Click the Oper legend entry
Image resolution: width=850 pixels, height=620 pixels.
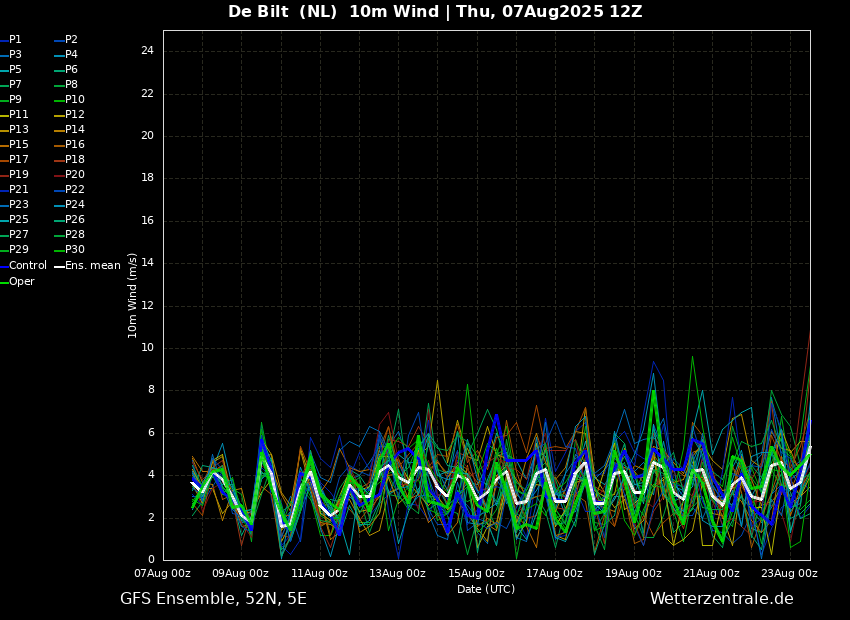pos(17,281)
